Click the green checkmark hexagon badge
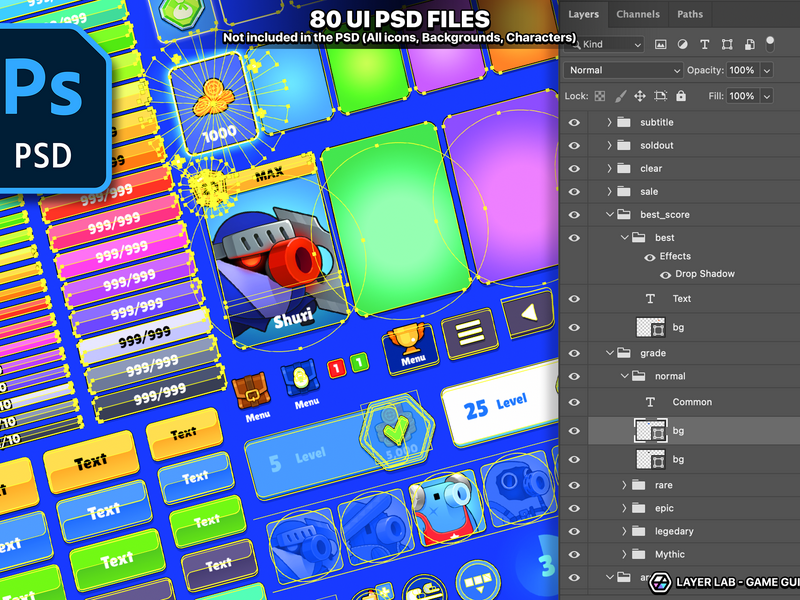 coord(397,430)
